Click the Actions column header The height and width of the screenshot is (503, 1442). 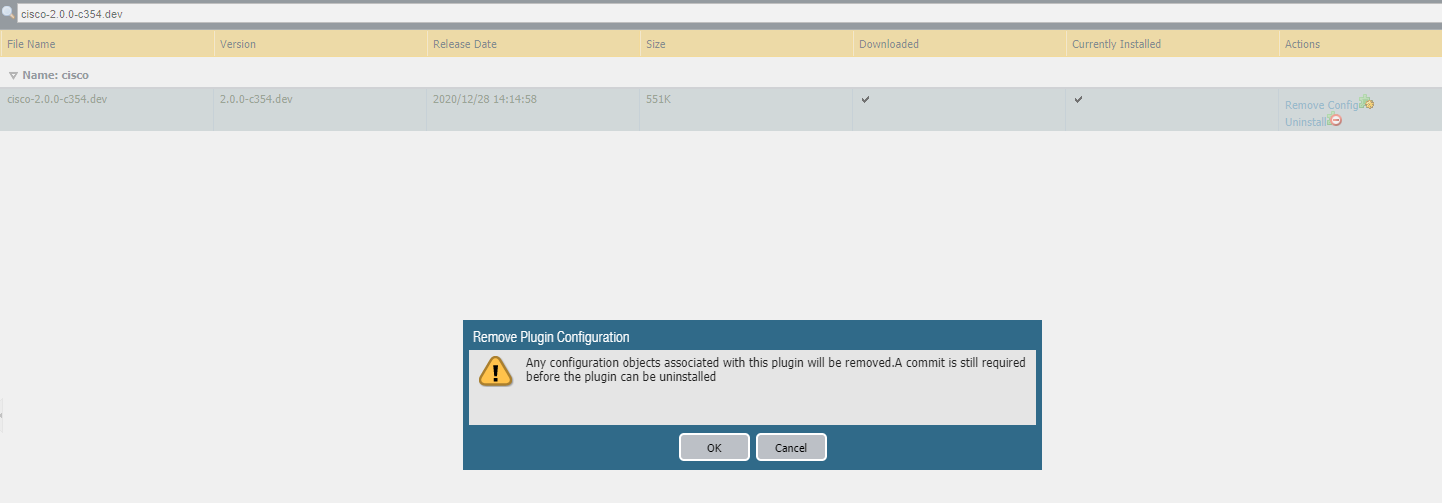tap(1360, 44)
